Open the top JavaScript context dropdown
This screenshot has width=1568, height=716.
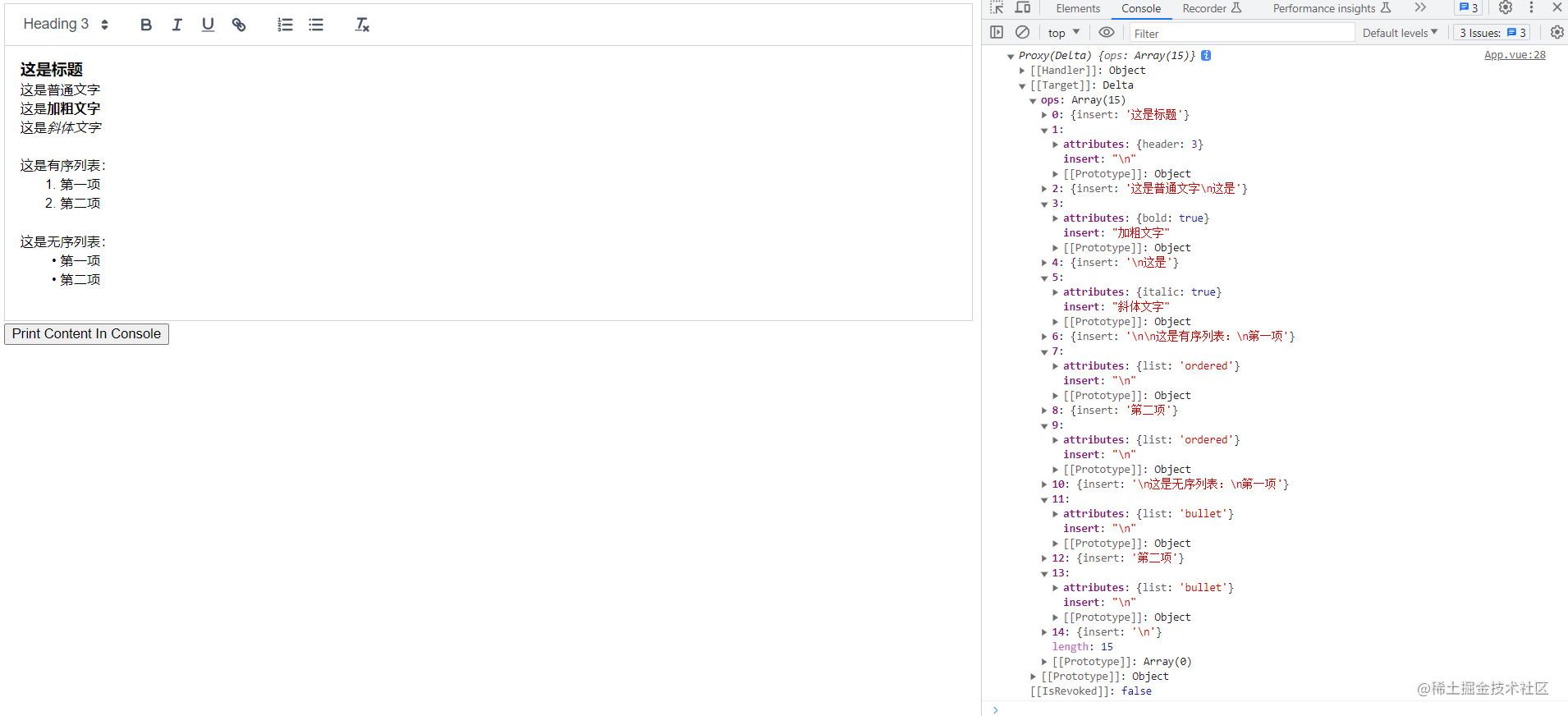1064,33
